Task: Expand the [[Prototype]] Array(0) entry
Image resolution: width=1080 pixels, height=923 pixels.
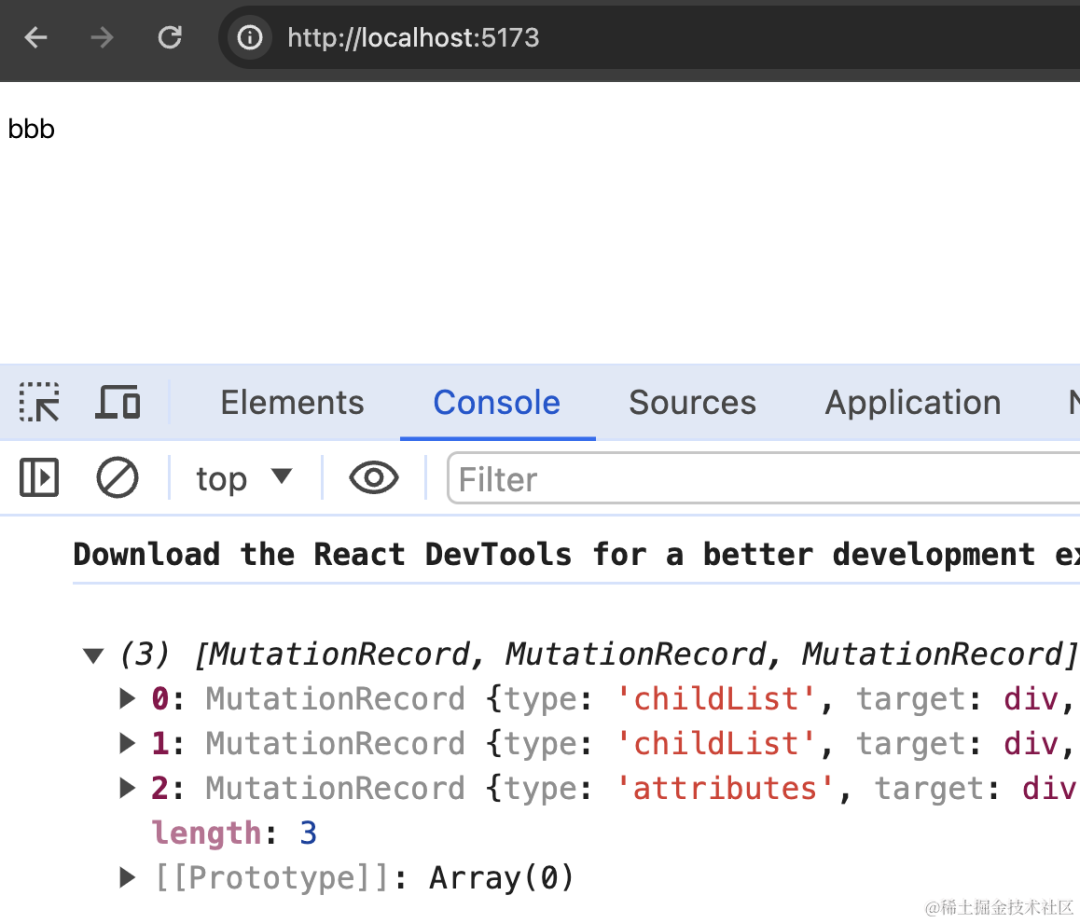Action: (x=127, y=878)
